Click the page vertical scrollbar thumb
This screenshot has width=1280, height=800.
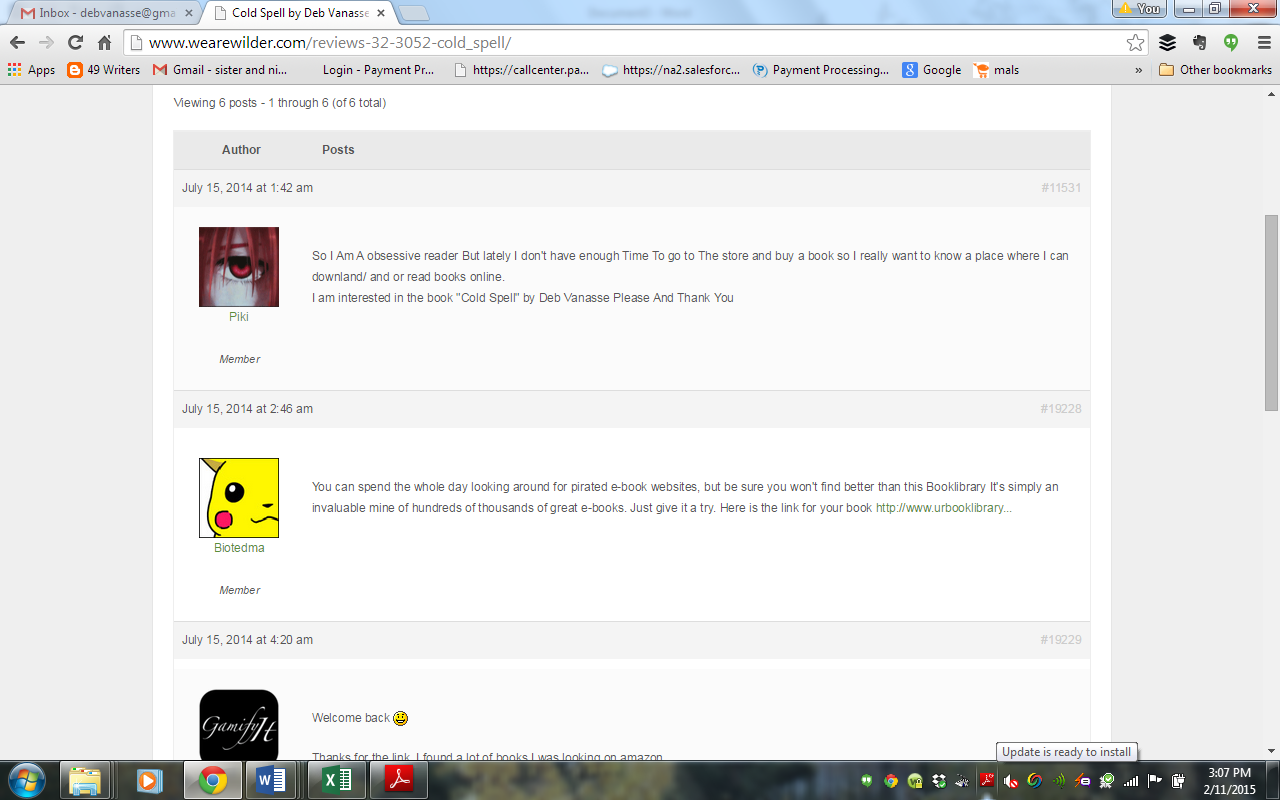pyautogui.click(x=1271, y=312)
